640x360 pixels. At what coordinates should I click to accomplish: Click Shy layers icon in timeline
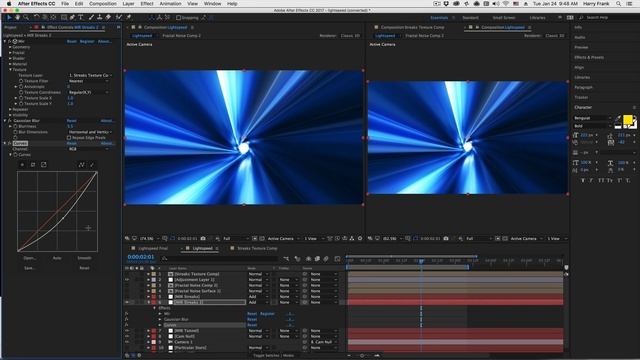click(308, 259)
